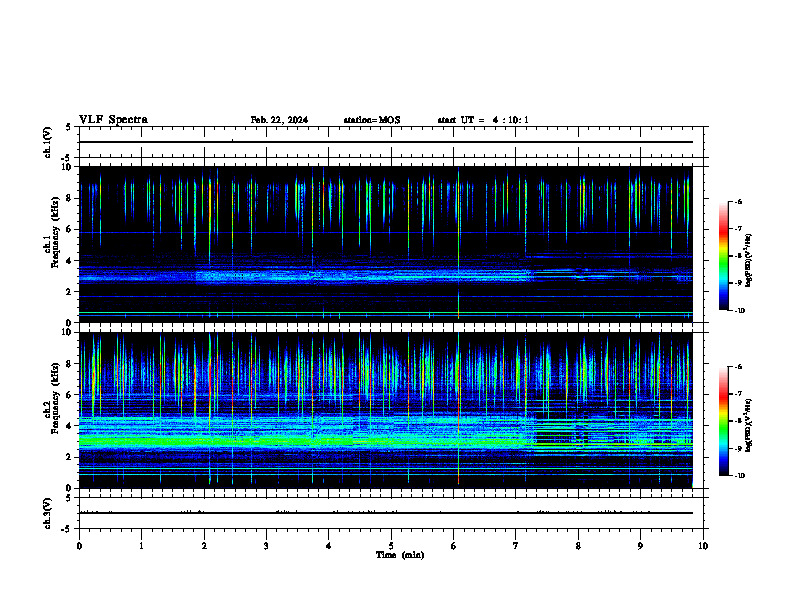
Task: Click the "2" kHz tick on ch.2 axis
Action: (70, 457)
